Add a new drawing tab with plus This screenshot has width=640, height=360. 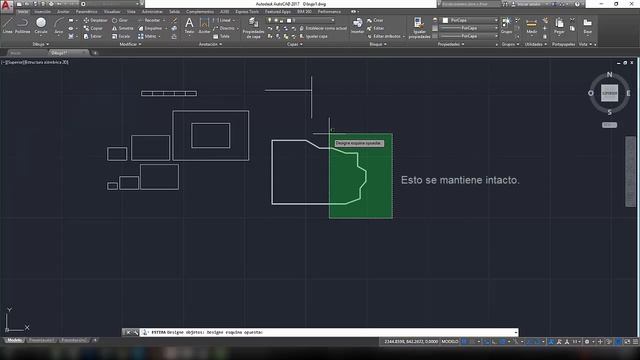click(95, 53)
